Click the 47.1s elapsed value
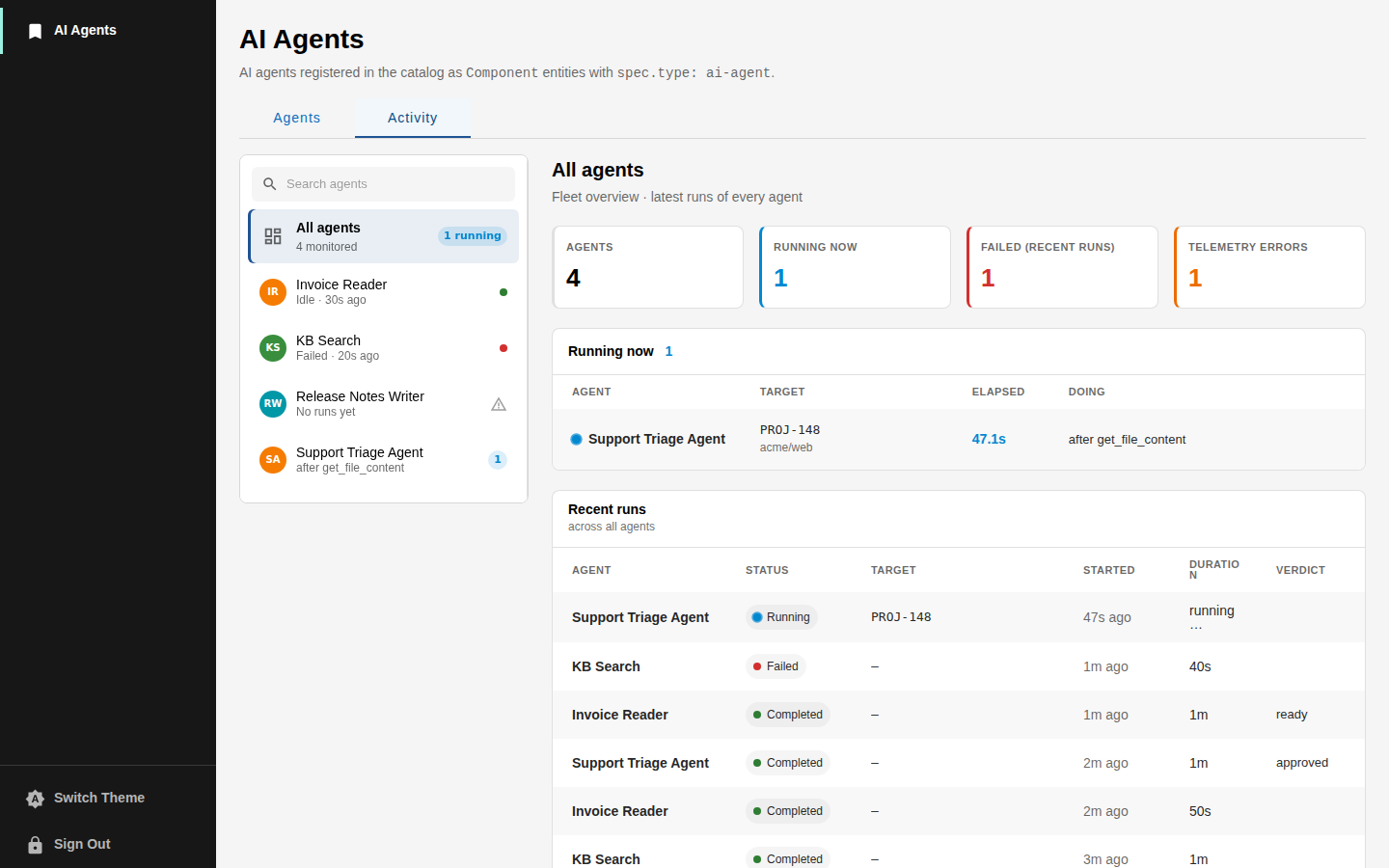1389x868 pixels. tap(989, 439)
